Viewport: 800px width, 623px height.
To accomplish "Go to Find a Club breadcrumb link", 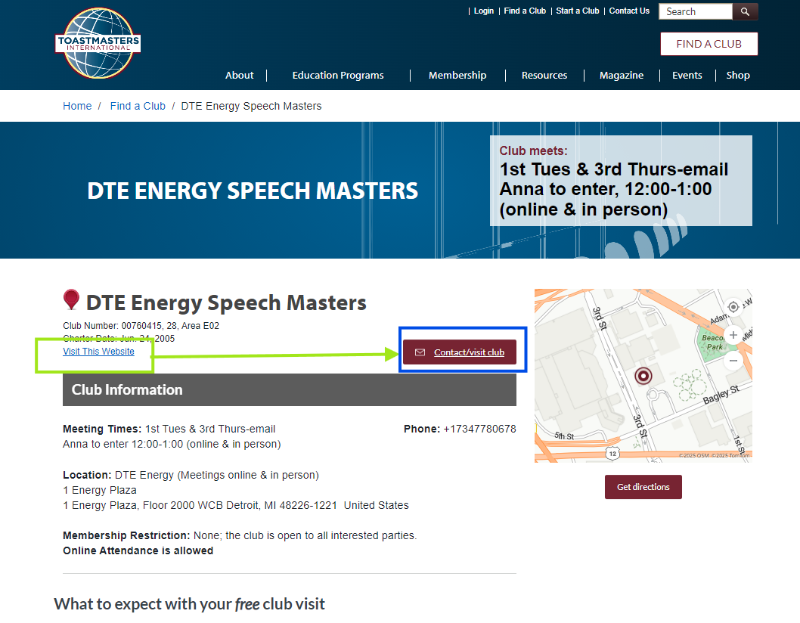I will coord(138,106).
